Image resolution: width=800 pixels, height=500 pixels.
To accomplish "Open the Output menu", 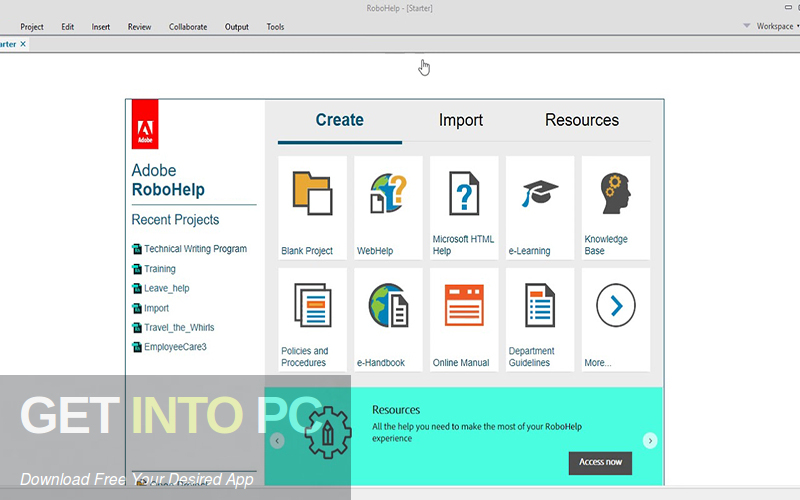I will tap(237, 27).
